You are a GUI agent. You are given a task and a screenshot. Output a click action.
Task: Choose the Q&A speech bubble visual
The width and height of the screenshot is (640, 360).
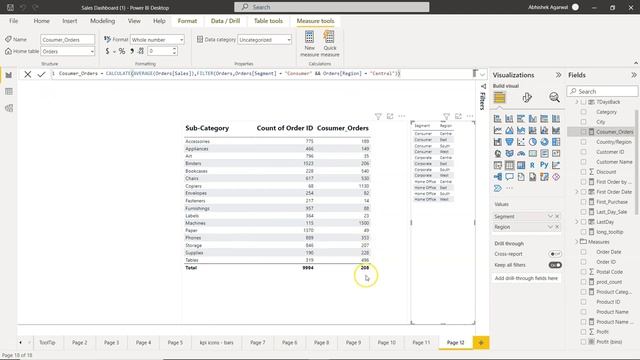[509, 177]
